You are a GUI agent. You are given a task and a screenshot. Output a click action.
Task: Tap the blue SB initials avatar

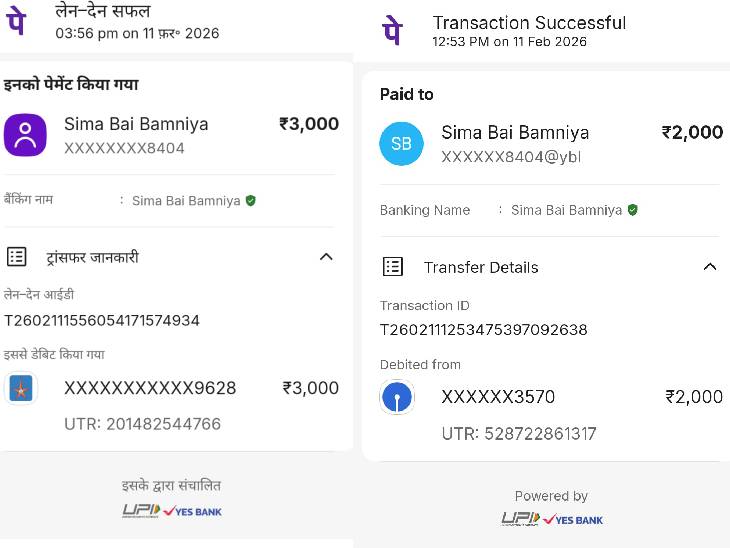click(401, 144)
